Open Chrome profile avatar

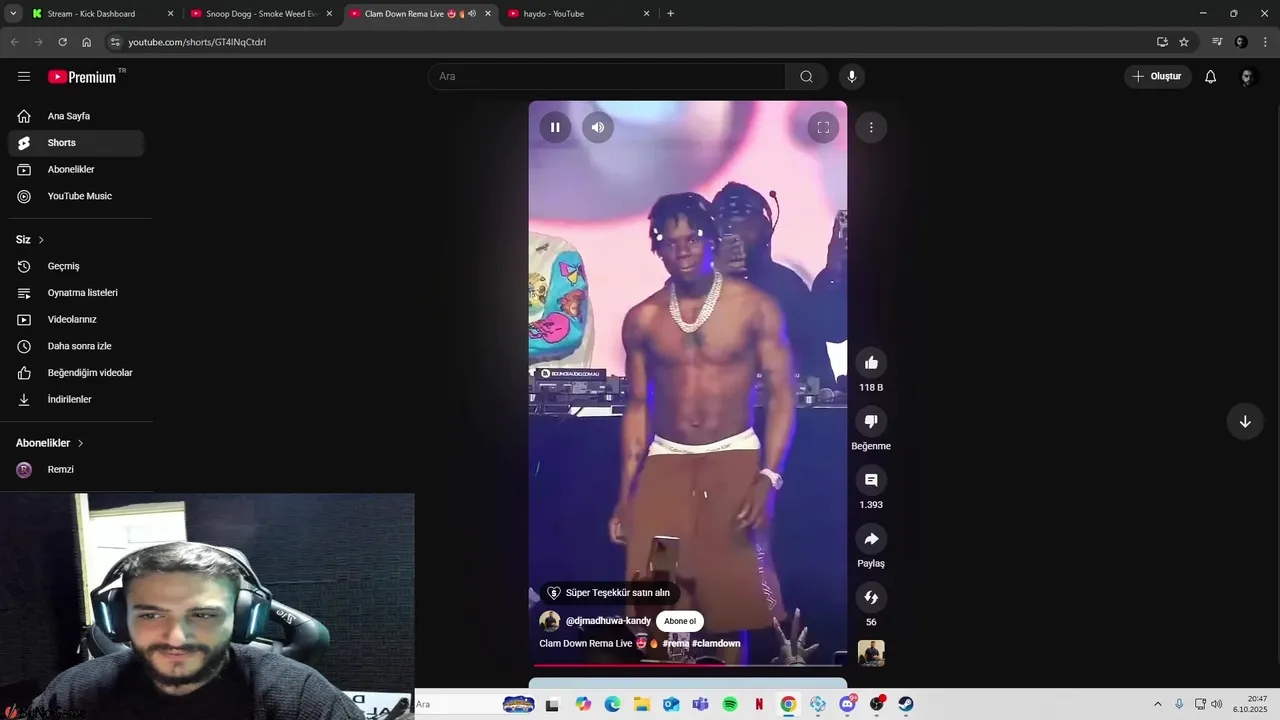pyautogui.click(x=1241, y=42)
